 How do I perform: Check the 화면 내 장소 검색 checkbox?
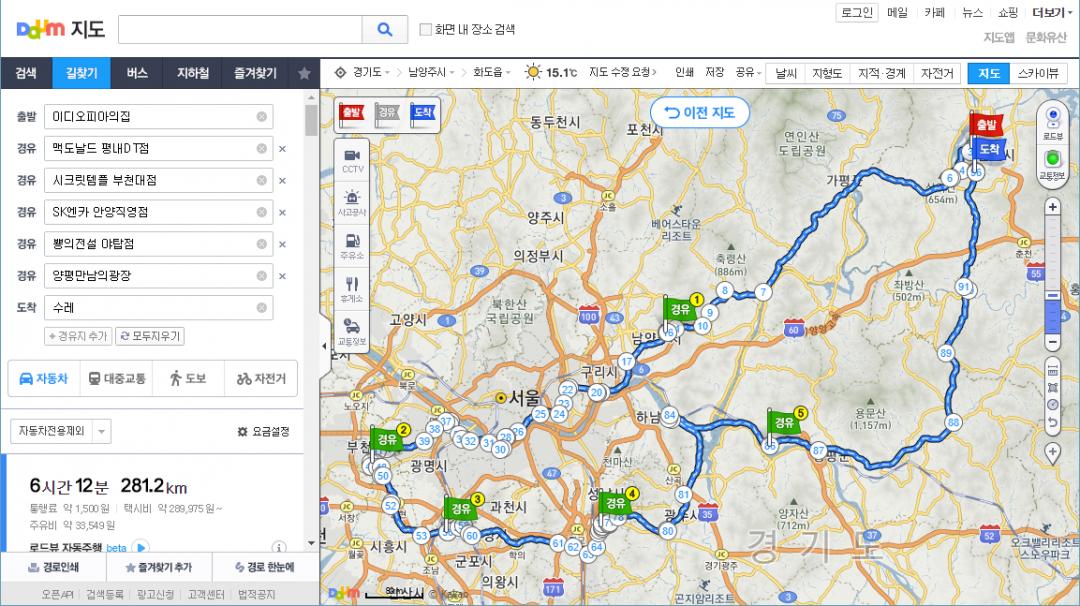[426, 30]
